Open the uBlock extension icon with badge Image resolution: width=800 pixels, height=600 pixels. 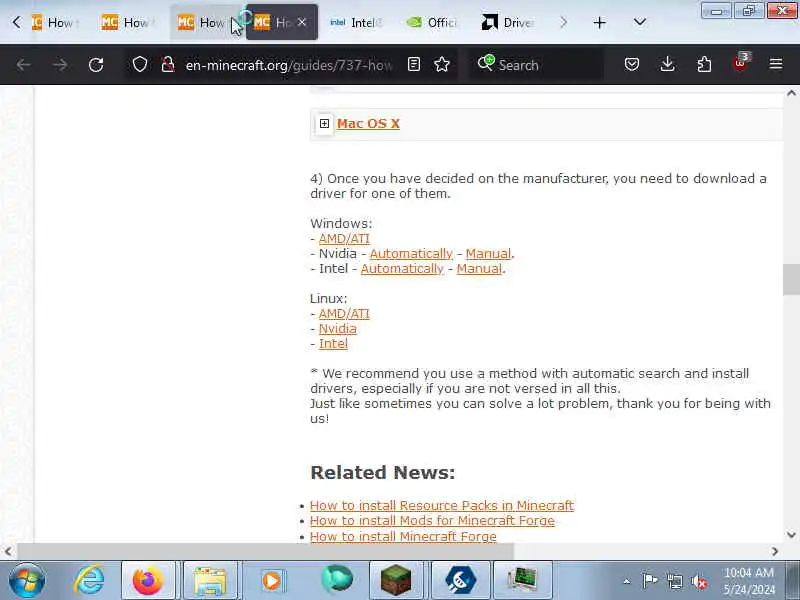coord(740,63)
